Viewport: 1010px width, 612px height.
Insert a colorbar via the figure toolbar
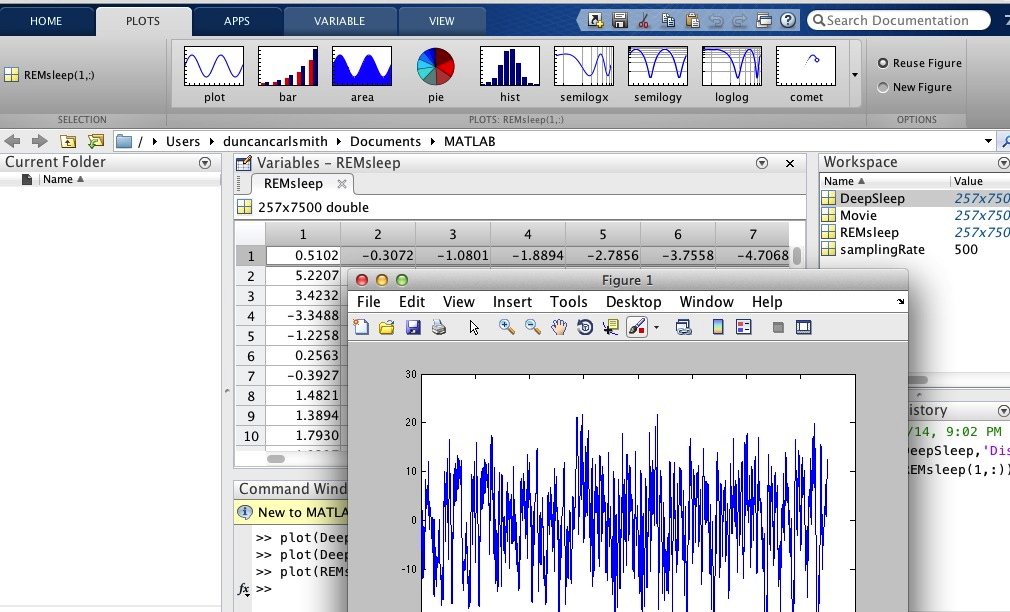(717, 327)
